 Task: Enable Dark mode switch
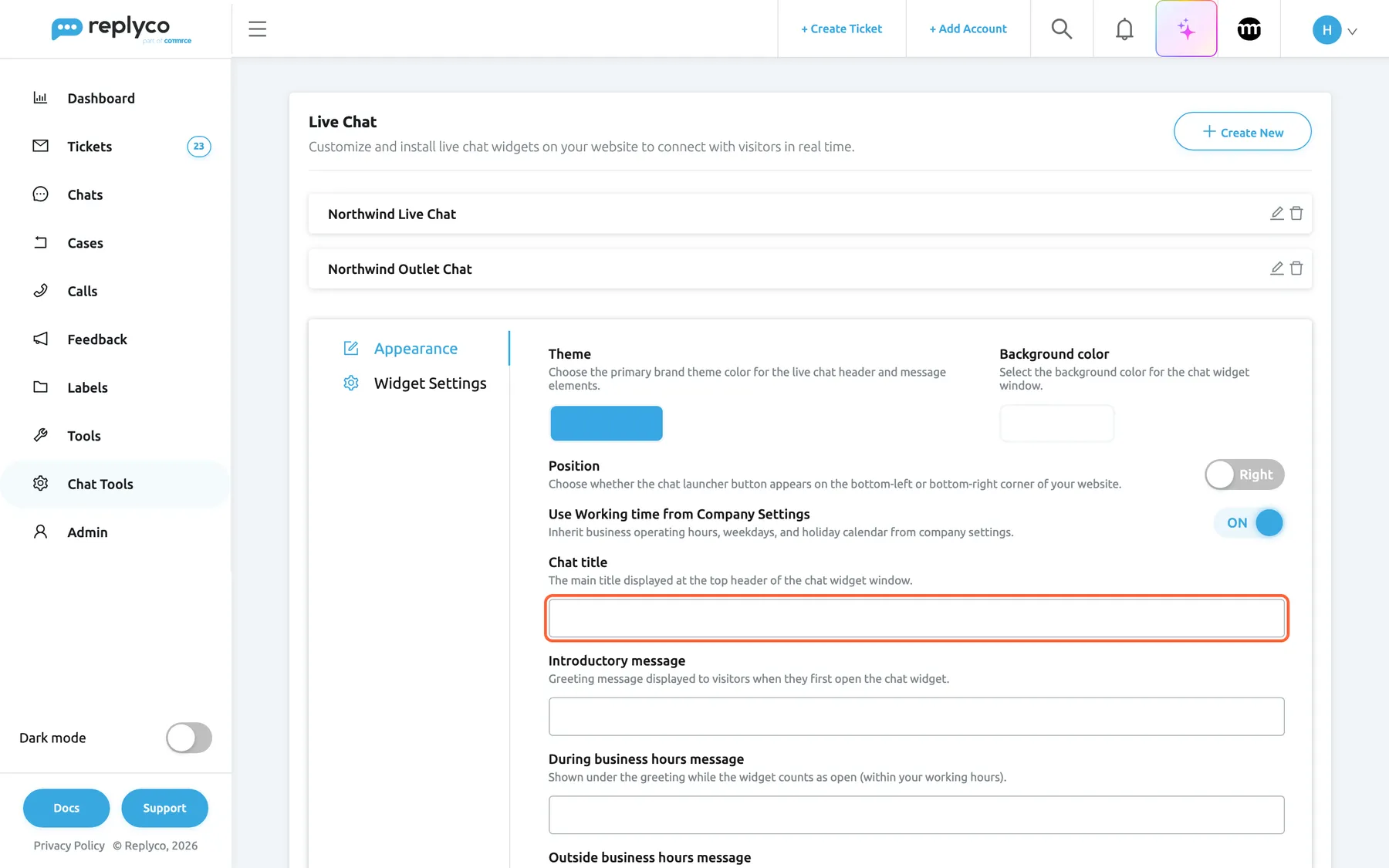tap(189, 738)
